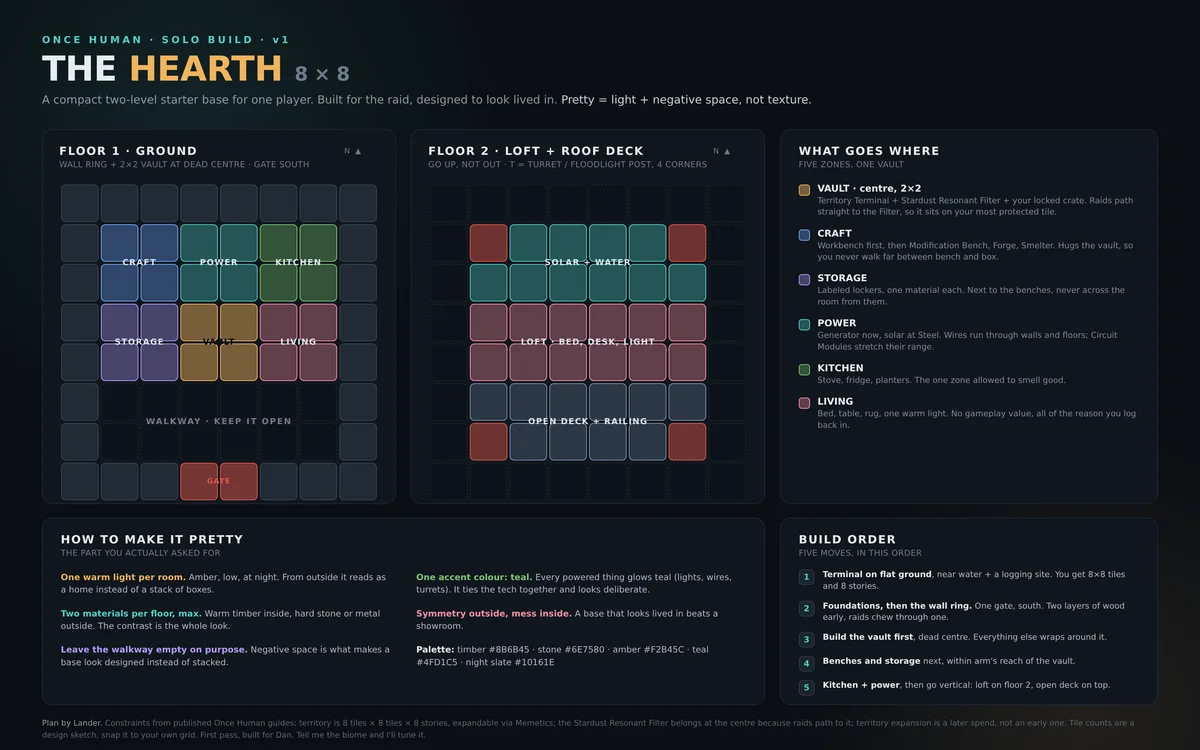Select the step 2 number badge
Image resolution: width=1200 pixels, height=750 pixels.
pos(806,608)
